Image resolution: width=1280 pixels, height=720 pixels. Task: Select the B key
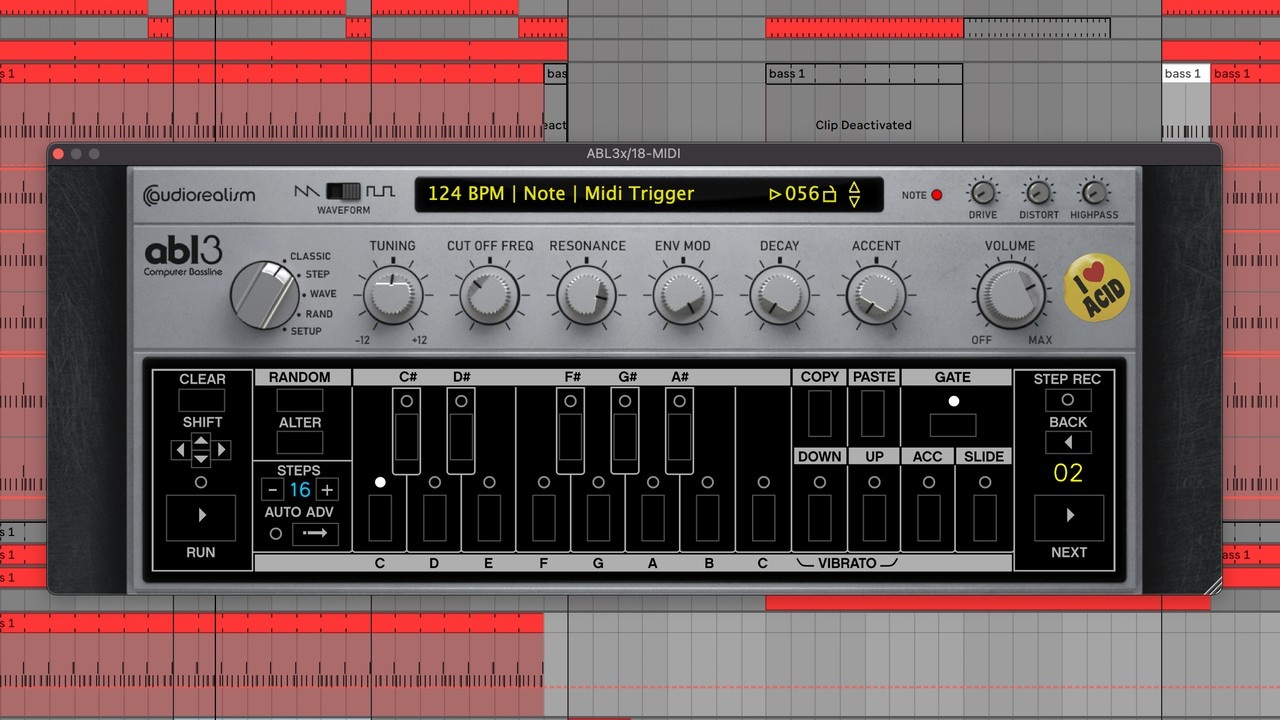click(x=708, y=516)
